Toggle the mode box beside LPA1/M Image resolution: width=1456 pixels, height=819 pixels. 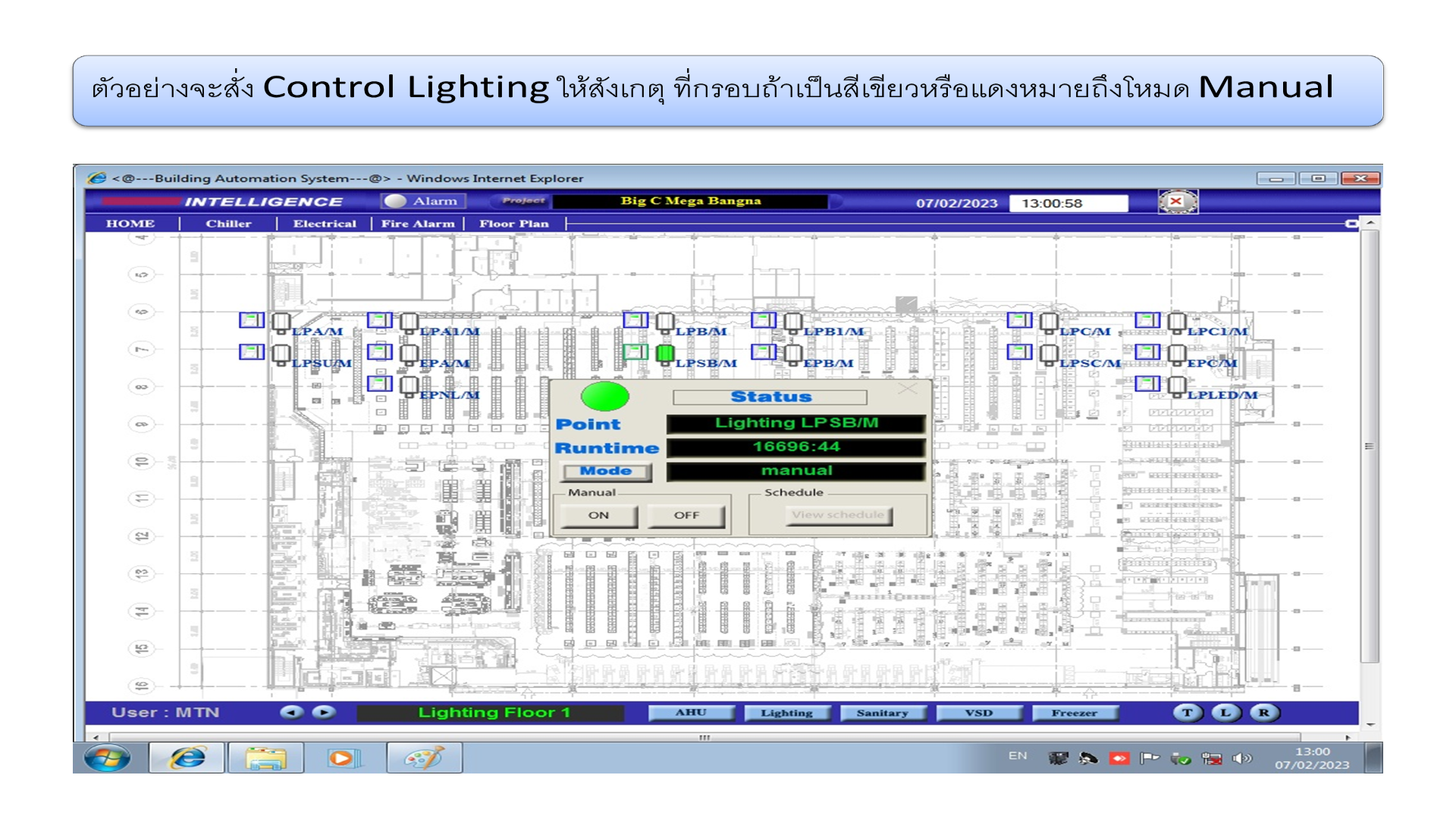pos(380,320)
